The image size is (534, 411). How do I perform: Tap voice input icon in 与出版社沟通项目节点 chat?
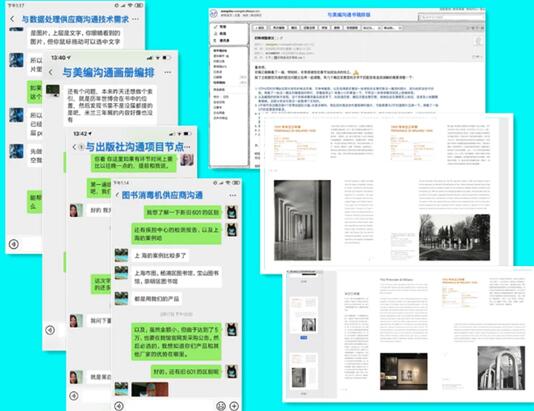click(74, 396)
